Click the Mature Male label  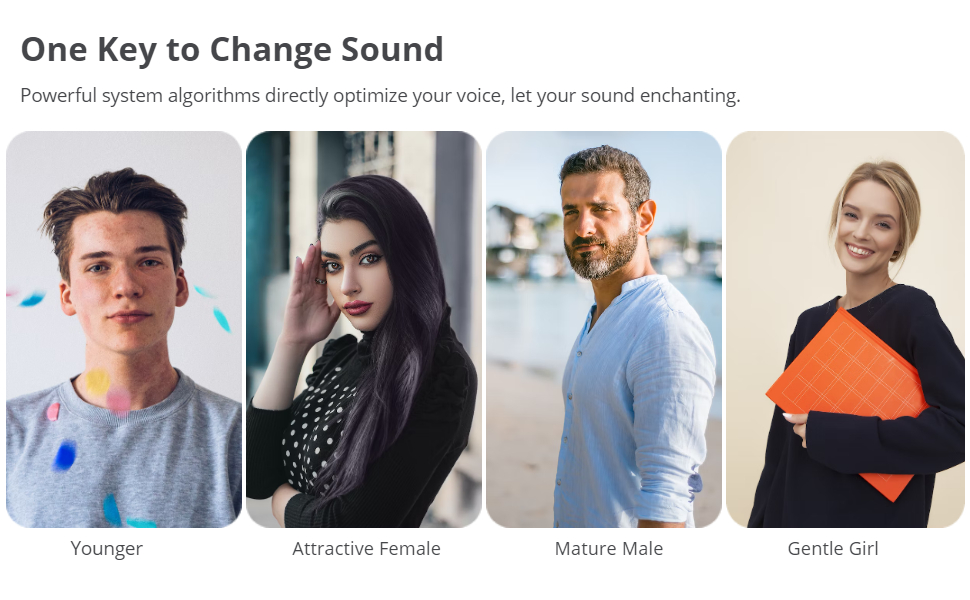pyautogui.click(x=608, y=549)
